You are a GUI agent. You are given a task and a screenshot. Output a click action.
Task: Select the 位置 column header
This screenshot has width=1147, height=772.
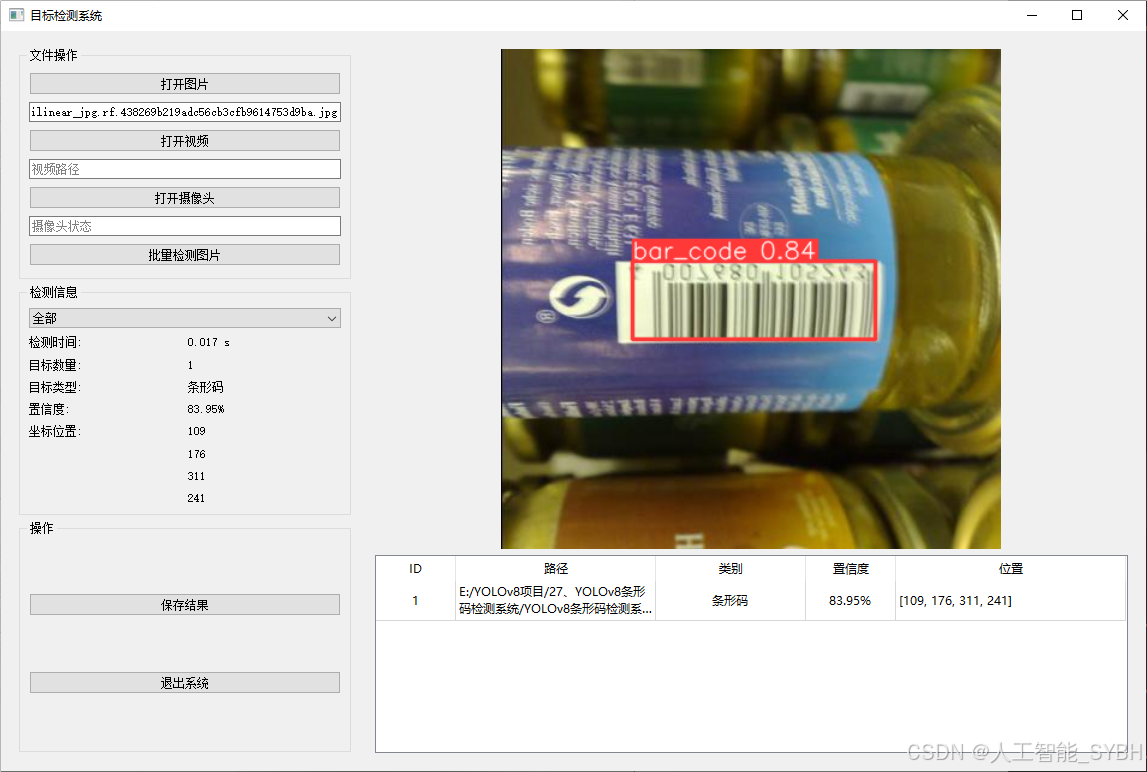(x=1010, y=569)
